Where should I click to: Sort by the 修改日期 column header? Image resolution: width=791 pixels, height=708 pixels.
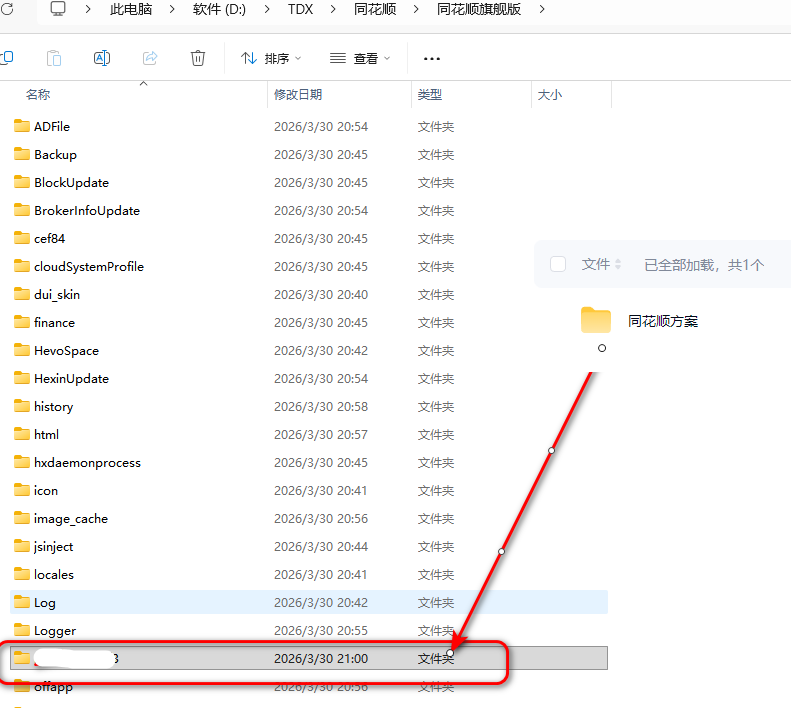point(298,94)
